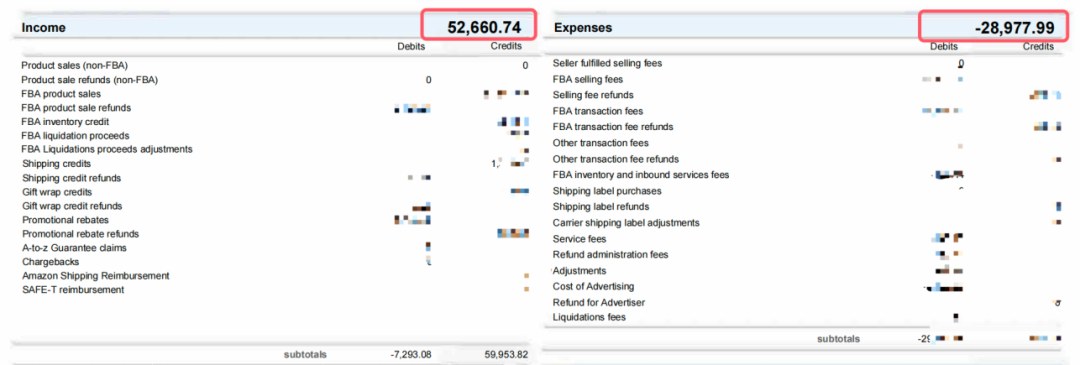Select the Expenses section header
This screenshot has width=1080, height=365.
[583, 28]
